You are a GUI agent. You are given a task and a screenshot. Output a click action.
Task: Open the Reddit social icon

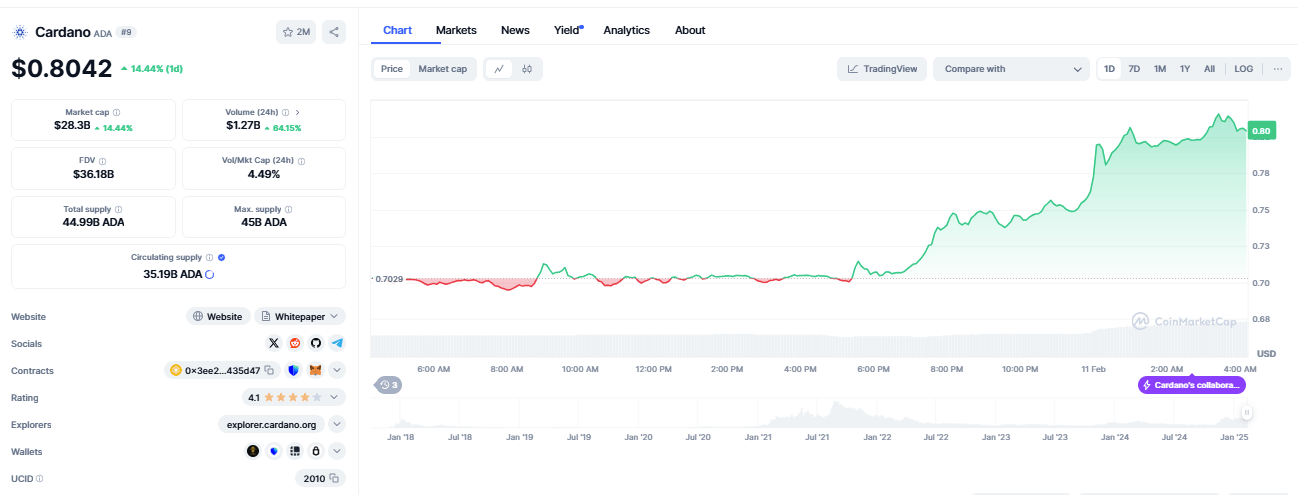point(295,343)
